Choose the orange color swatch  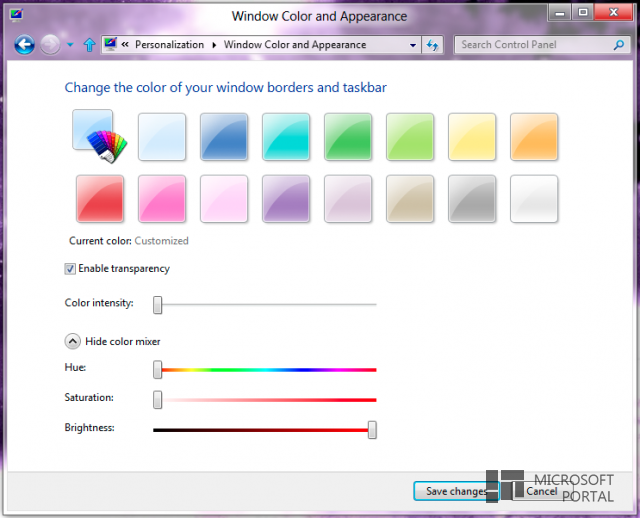pyautogui.click(x=534, y=137)
